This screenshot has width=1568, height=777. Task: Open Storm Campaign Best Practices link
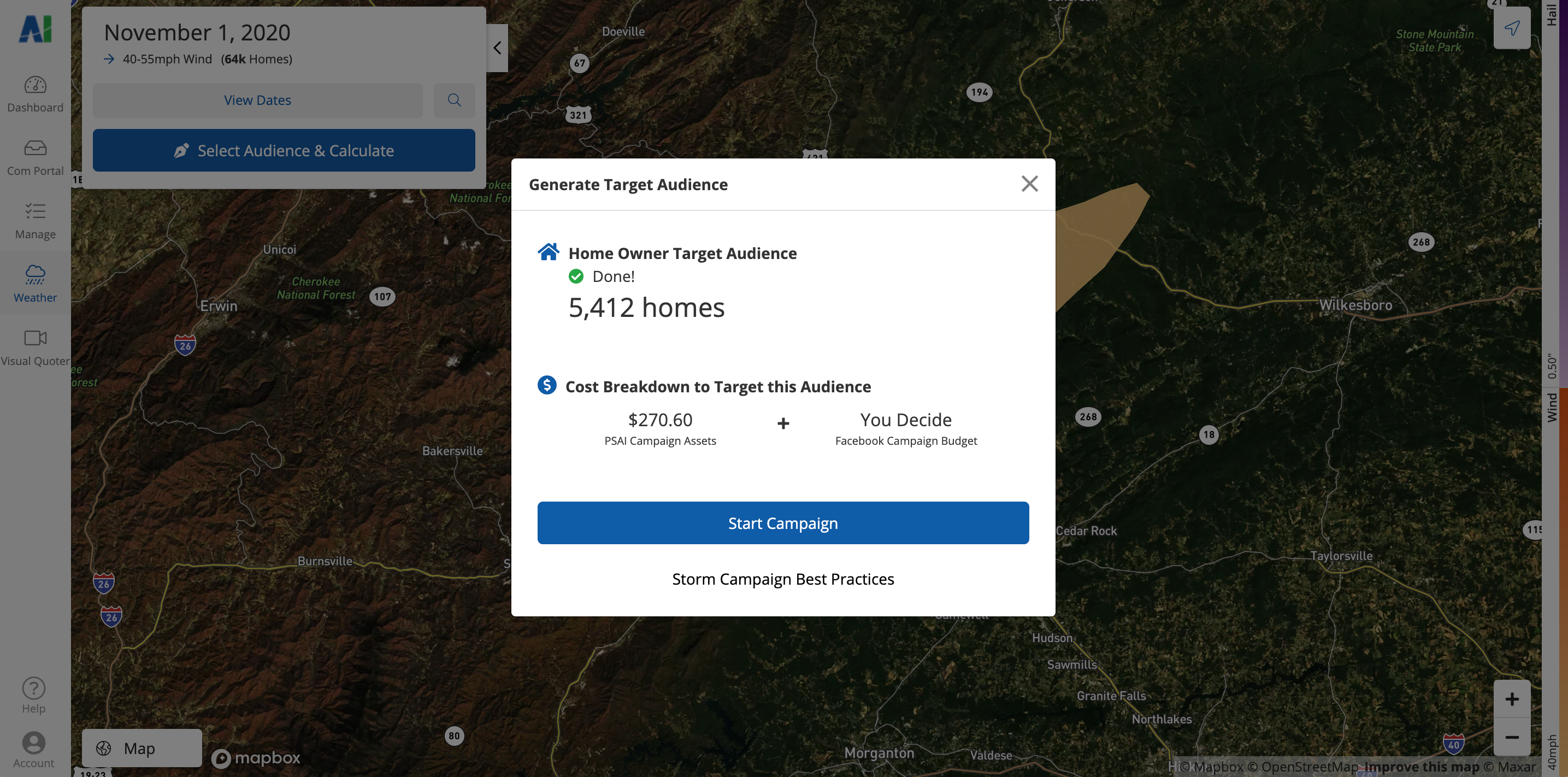[782, 579]
